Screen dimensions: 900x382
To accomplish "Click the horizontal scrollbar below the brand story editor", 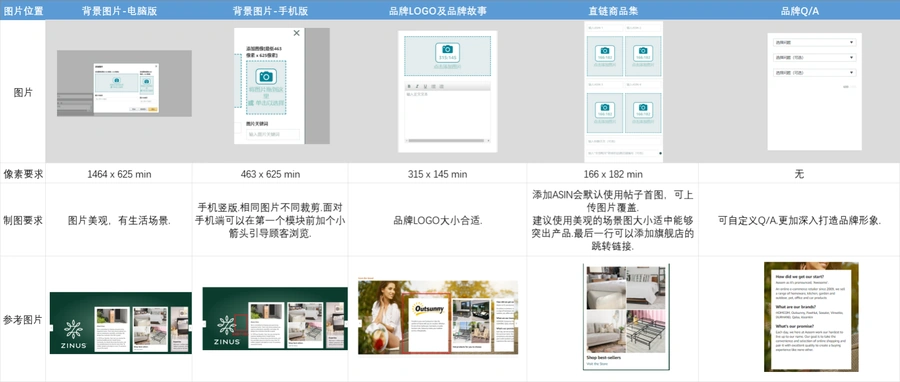I will point(447,140).
